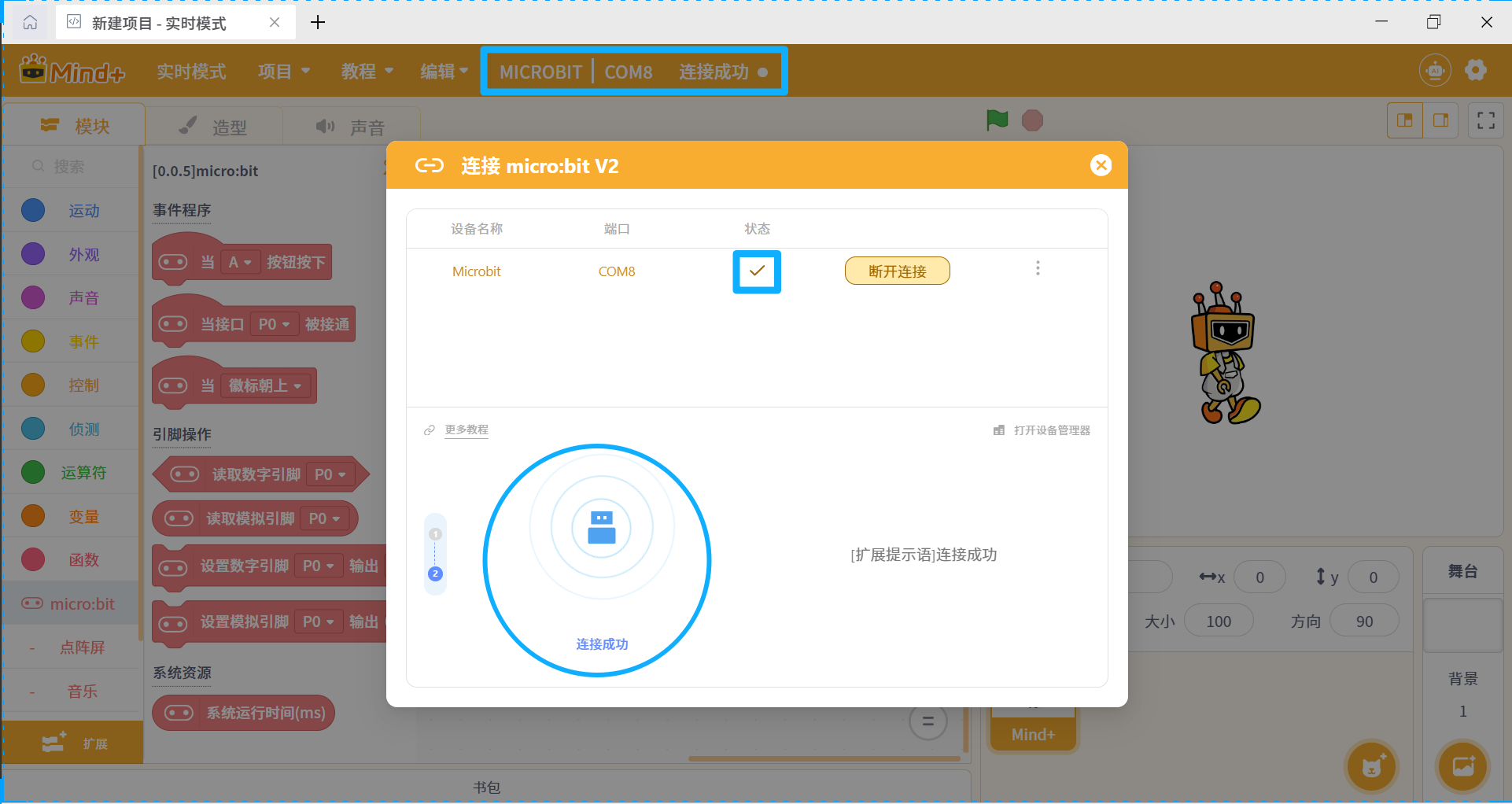Screen dimensions: 1512x804
Task: Open P0 dropdown in 设置数字引脚 block
Action: (x=318, y=566)
